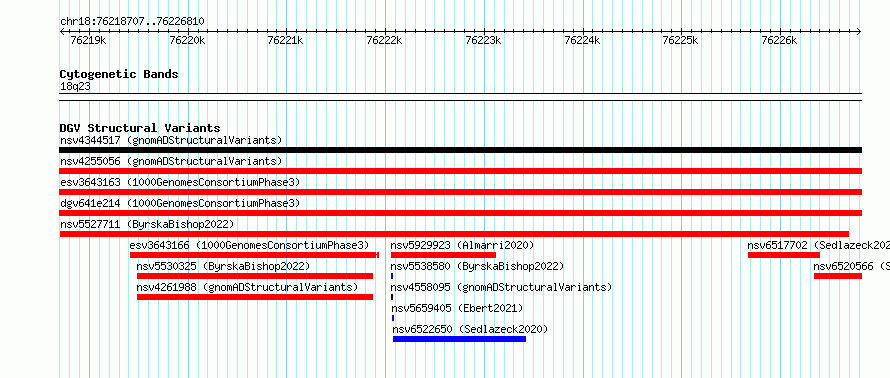This screenshot has width=890, height=378.
Task: Click the 76226k ruler tick label
Action: click(779, 40)
